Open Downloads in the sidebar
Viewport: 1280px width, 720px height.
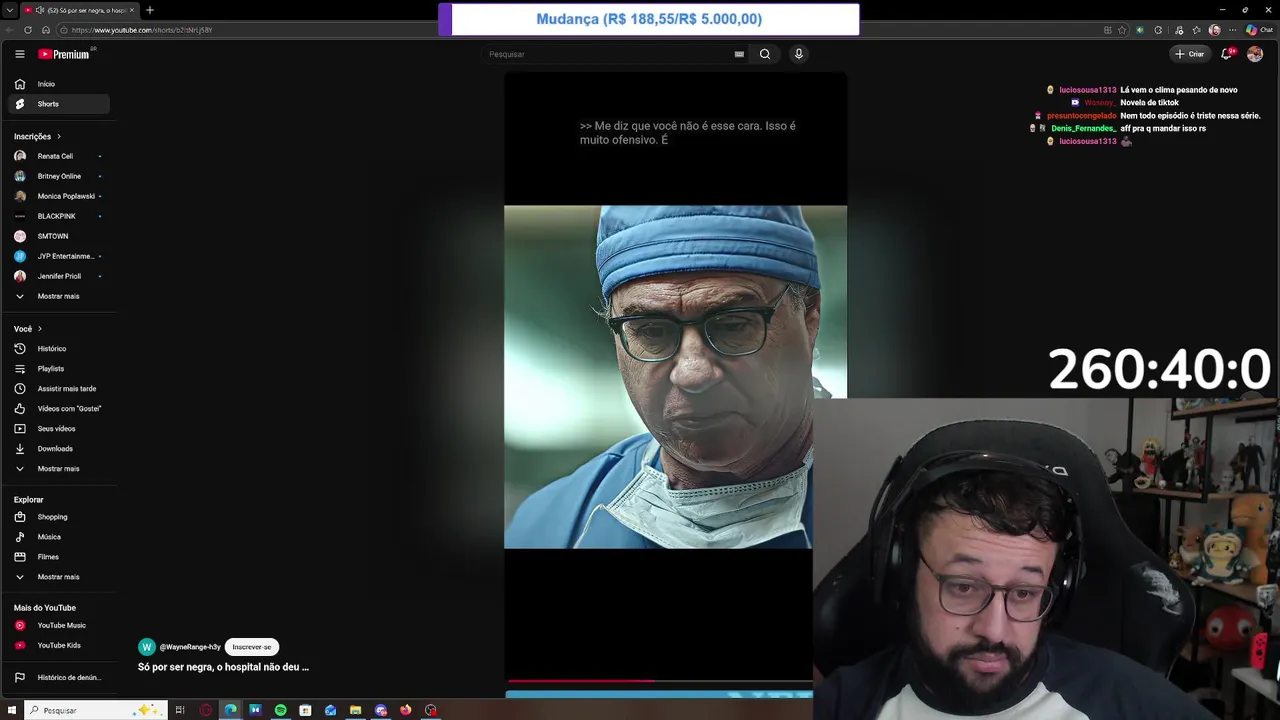tap(59, 449)
